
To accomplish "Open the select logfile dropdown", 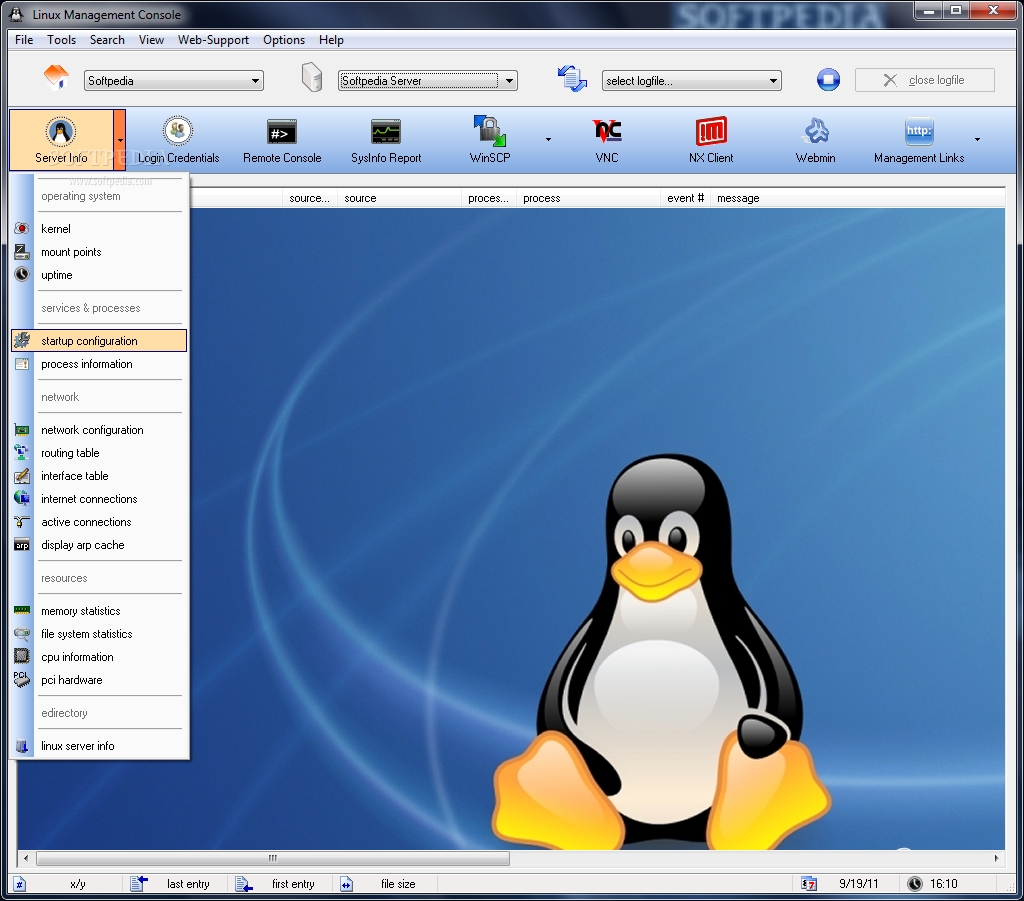I will click(x=773, y=81).
